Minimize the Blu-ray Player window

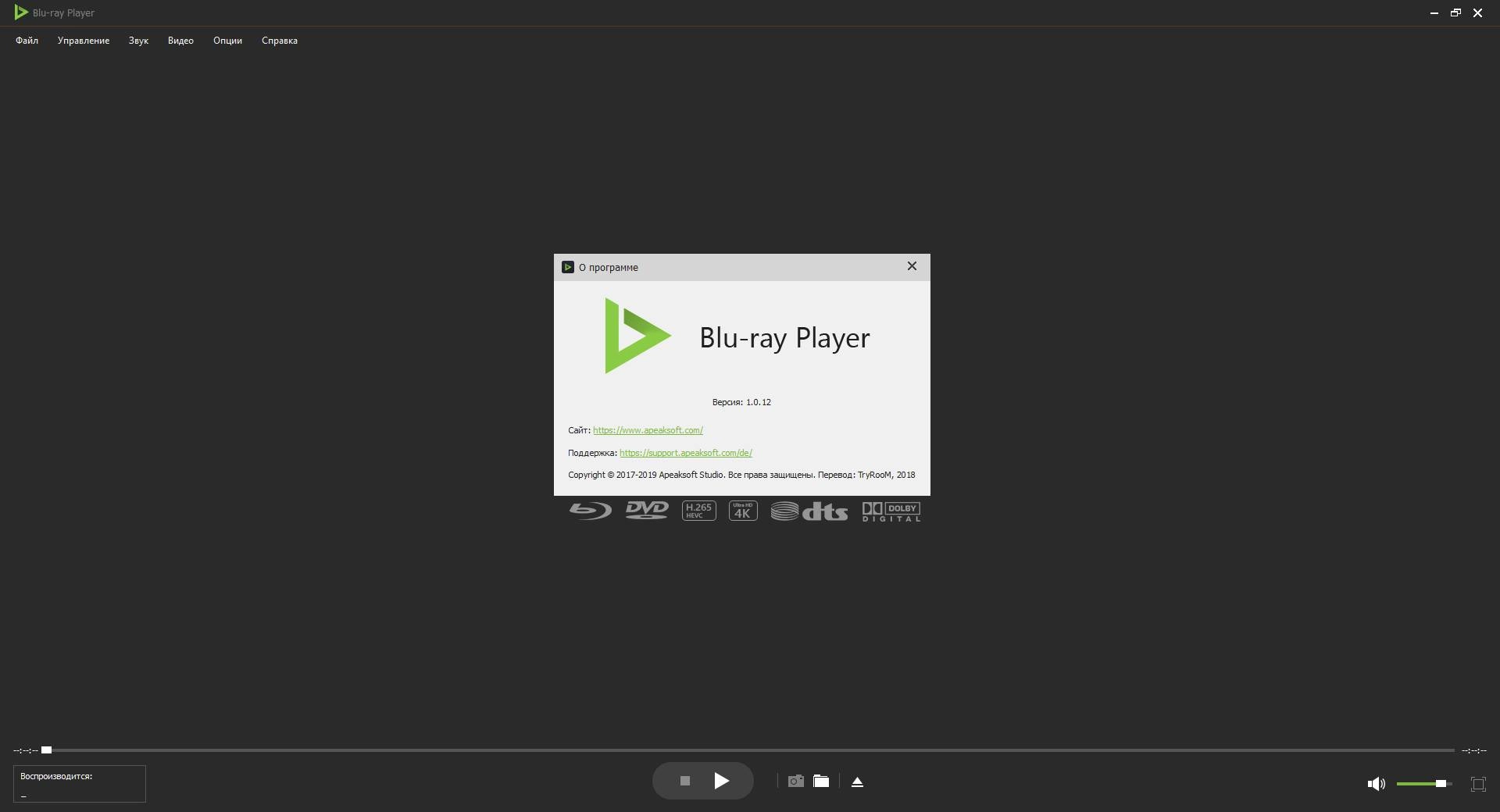1434,13
